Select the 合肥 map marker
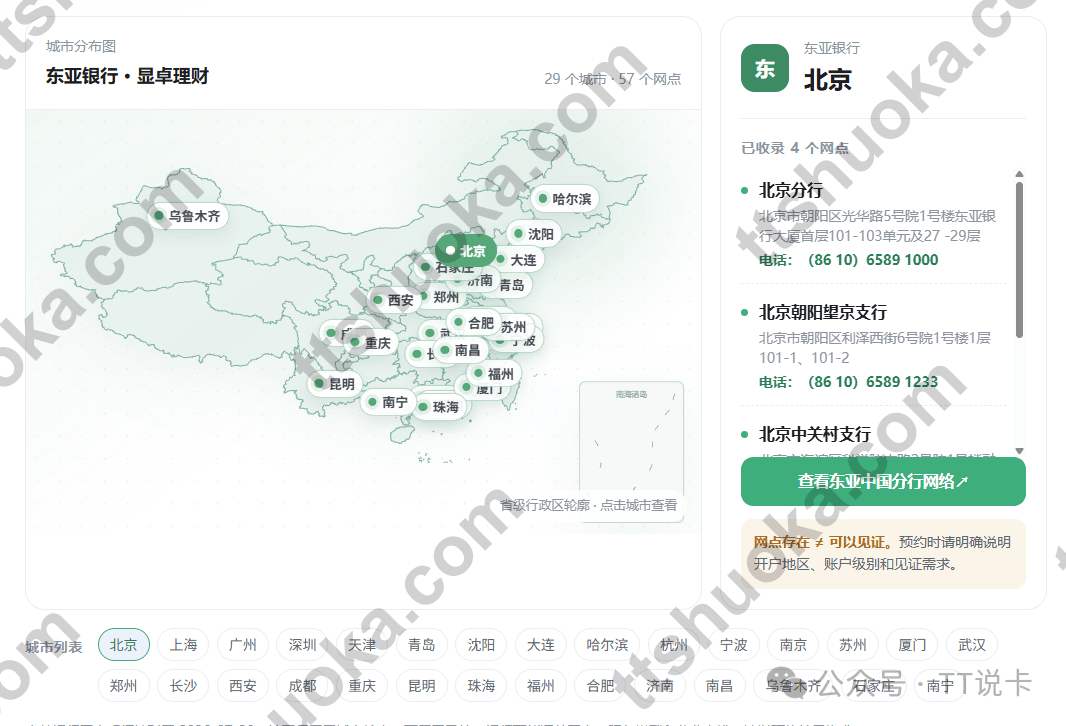1066x726 pixels. pos(473,323)
